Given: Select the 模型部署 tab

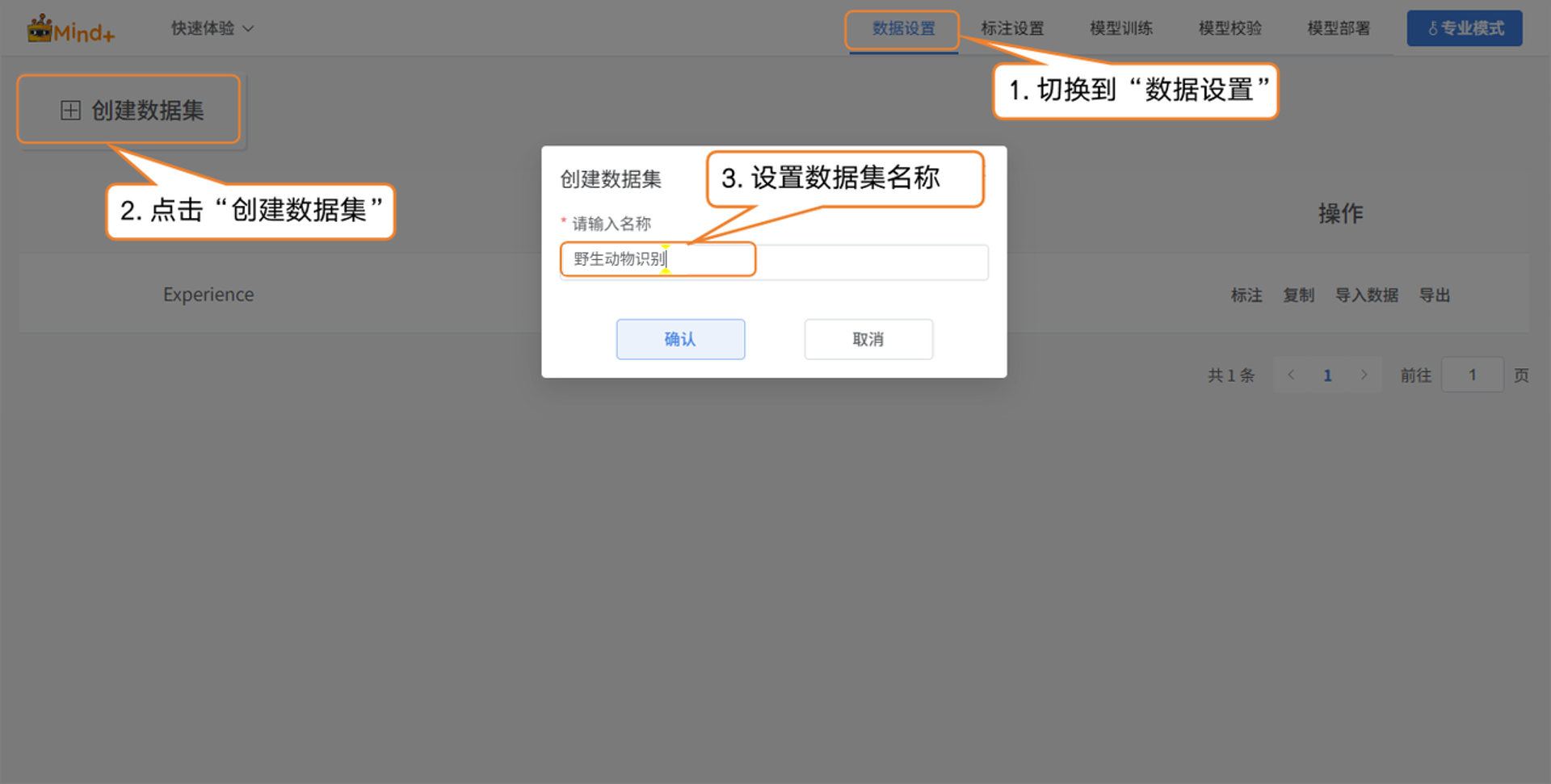Looking at the screenshot, I should click(x=1339, y=29).
